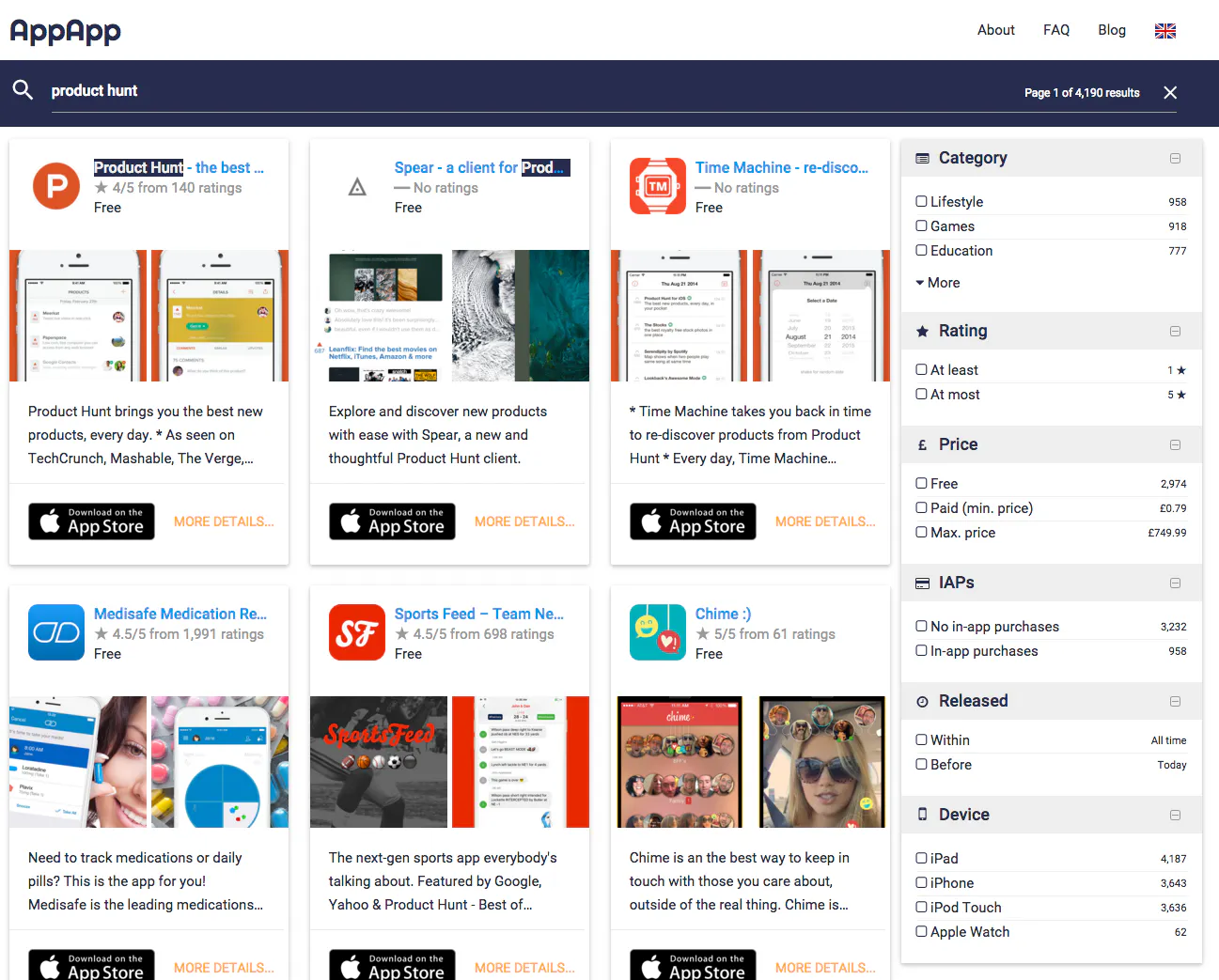Expand More categories
This screenshot has width=1219, height=980.
938,283
